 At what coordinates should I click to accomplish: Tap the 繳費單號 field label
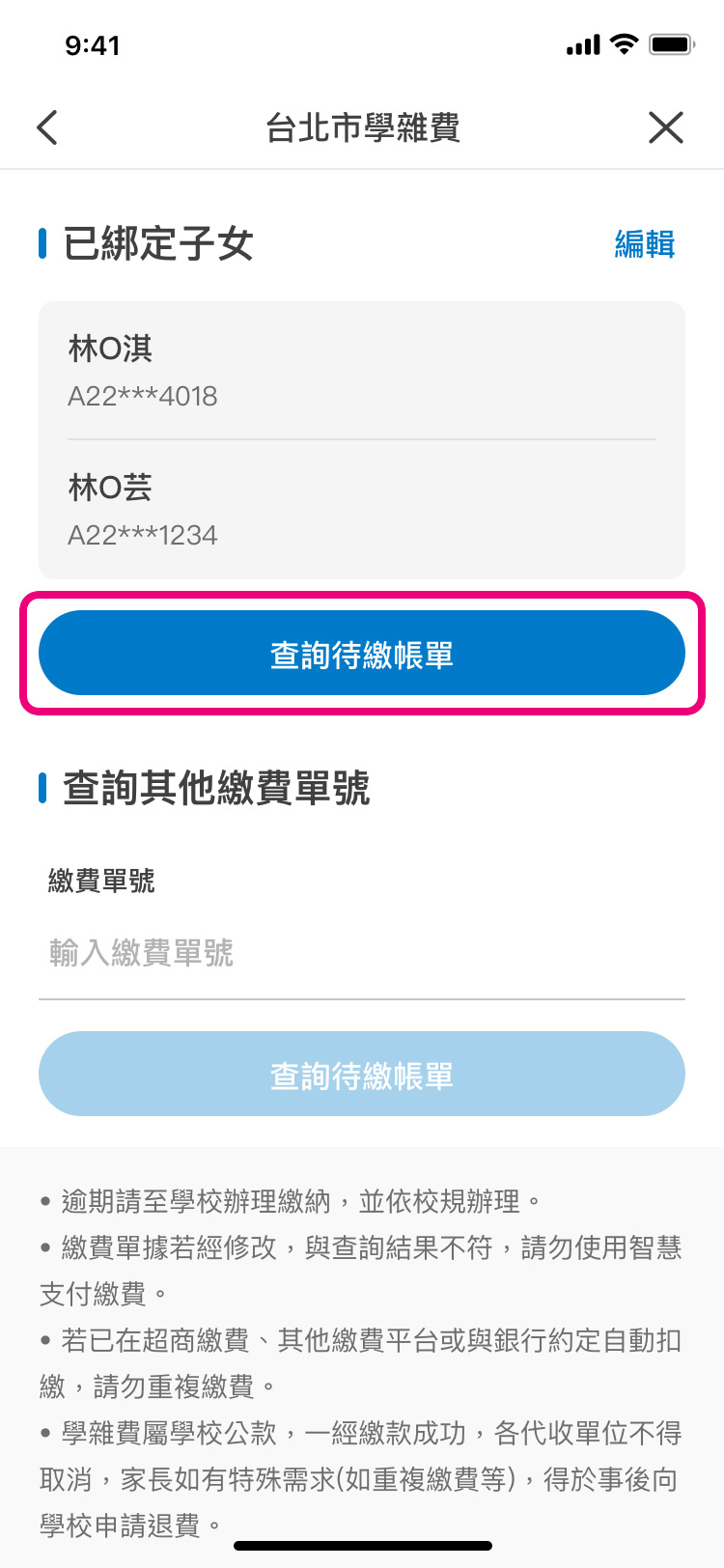pyautogui.click(x=101, y=881)
